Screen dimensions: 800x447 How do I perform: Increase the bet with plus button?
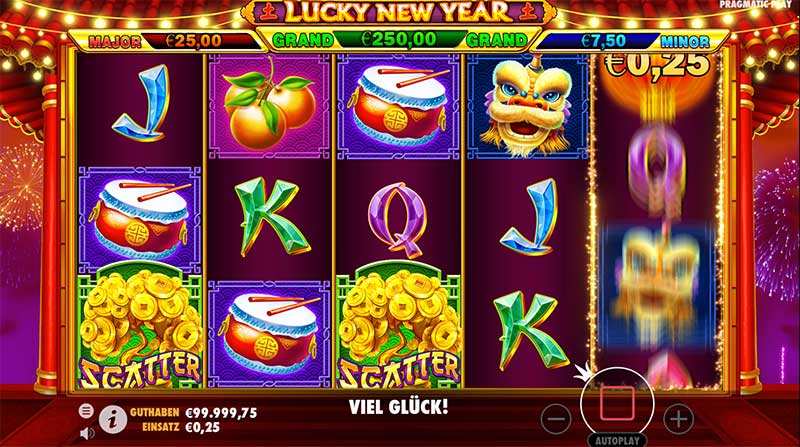pos(678,419)
